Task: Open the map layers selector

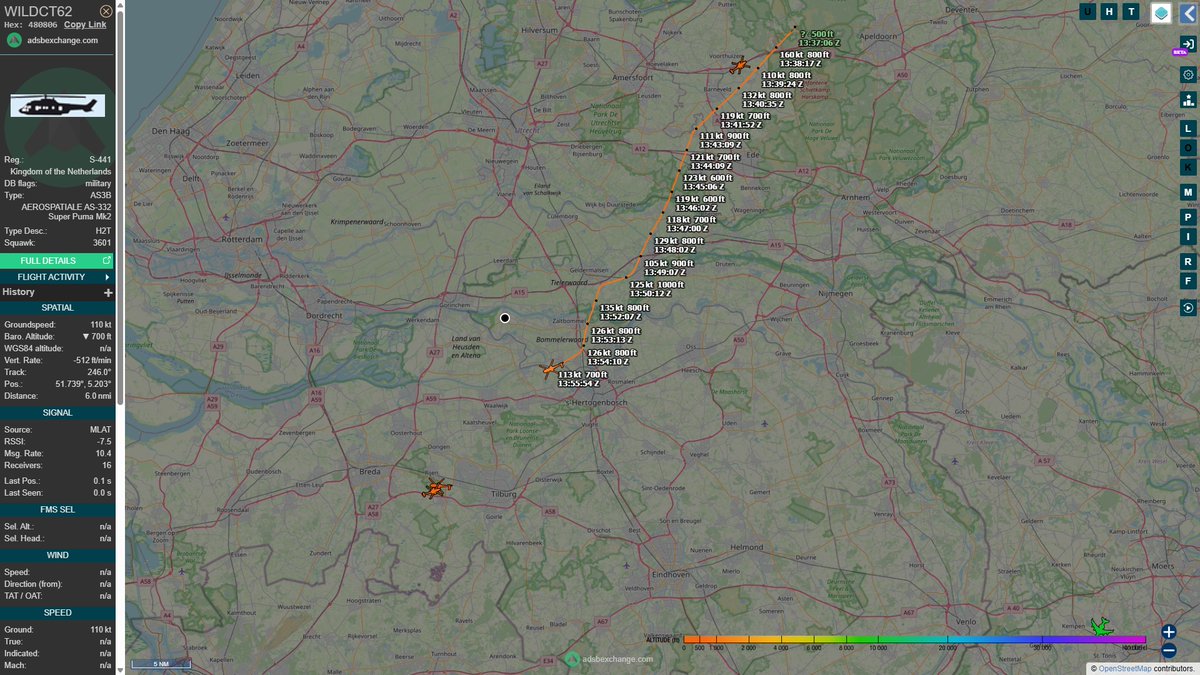Action: [1160, 13]
